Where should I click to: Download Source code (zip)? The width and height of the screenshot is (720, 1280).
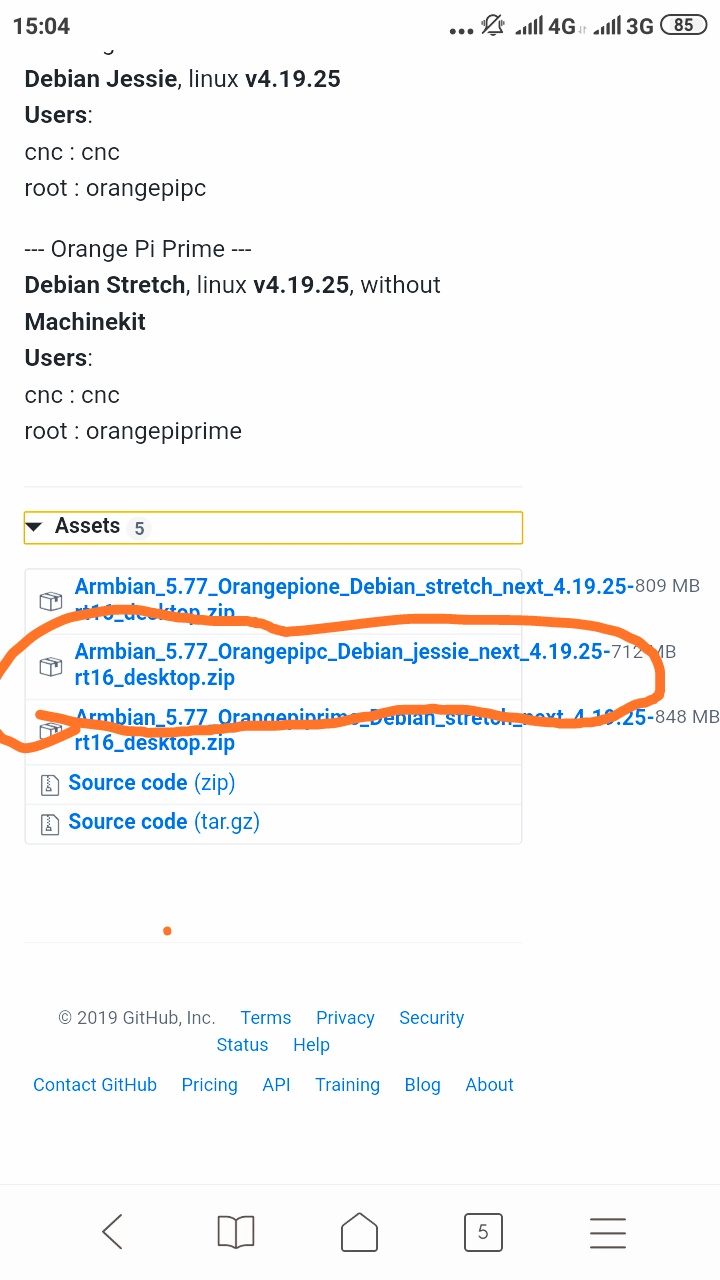pyautogui.click(x=151, y=783)
